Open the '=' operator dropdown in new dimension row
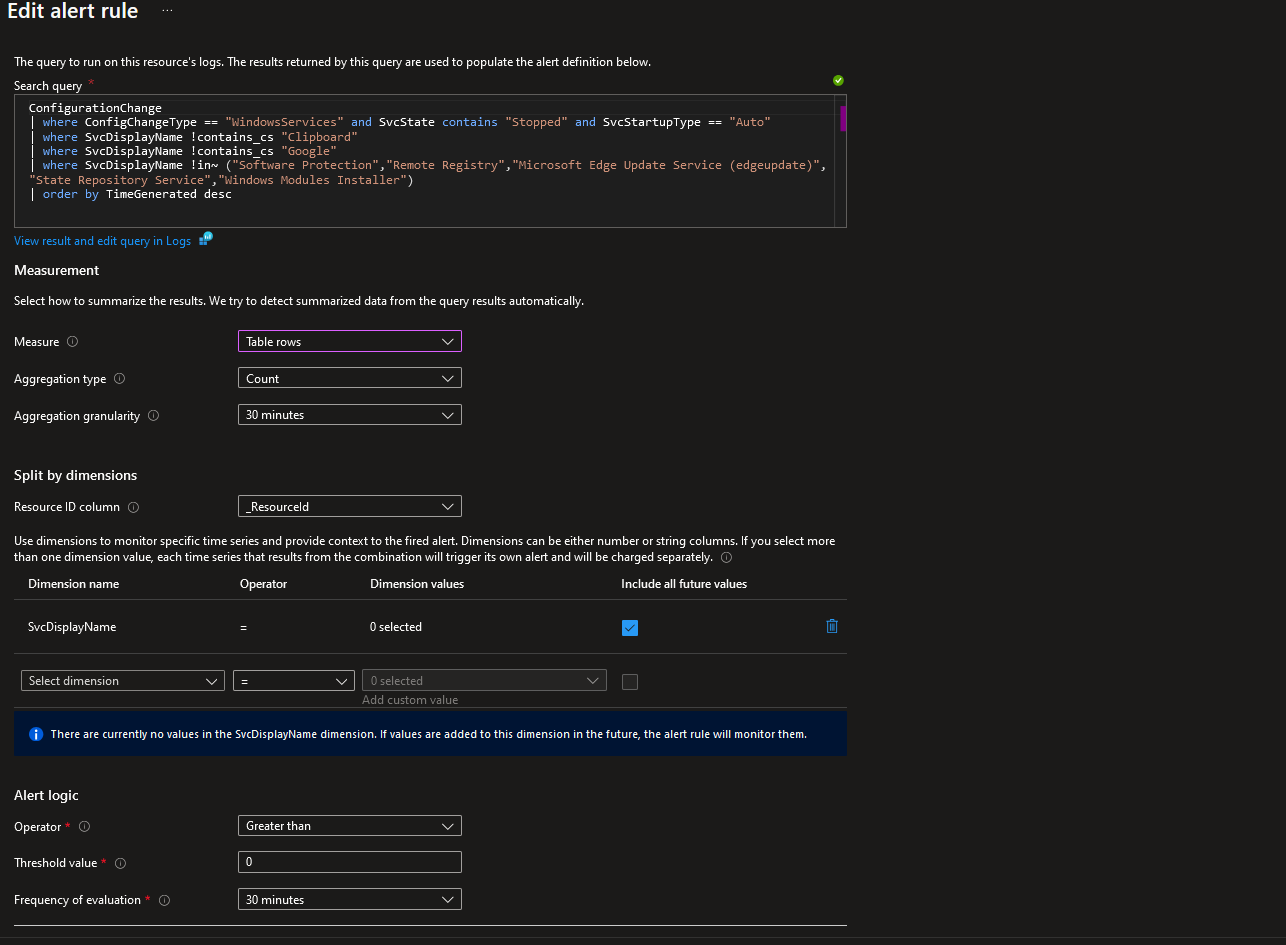The image size is (1286, 945). pos(294,680)
